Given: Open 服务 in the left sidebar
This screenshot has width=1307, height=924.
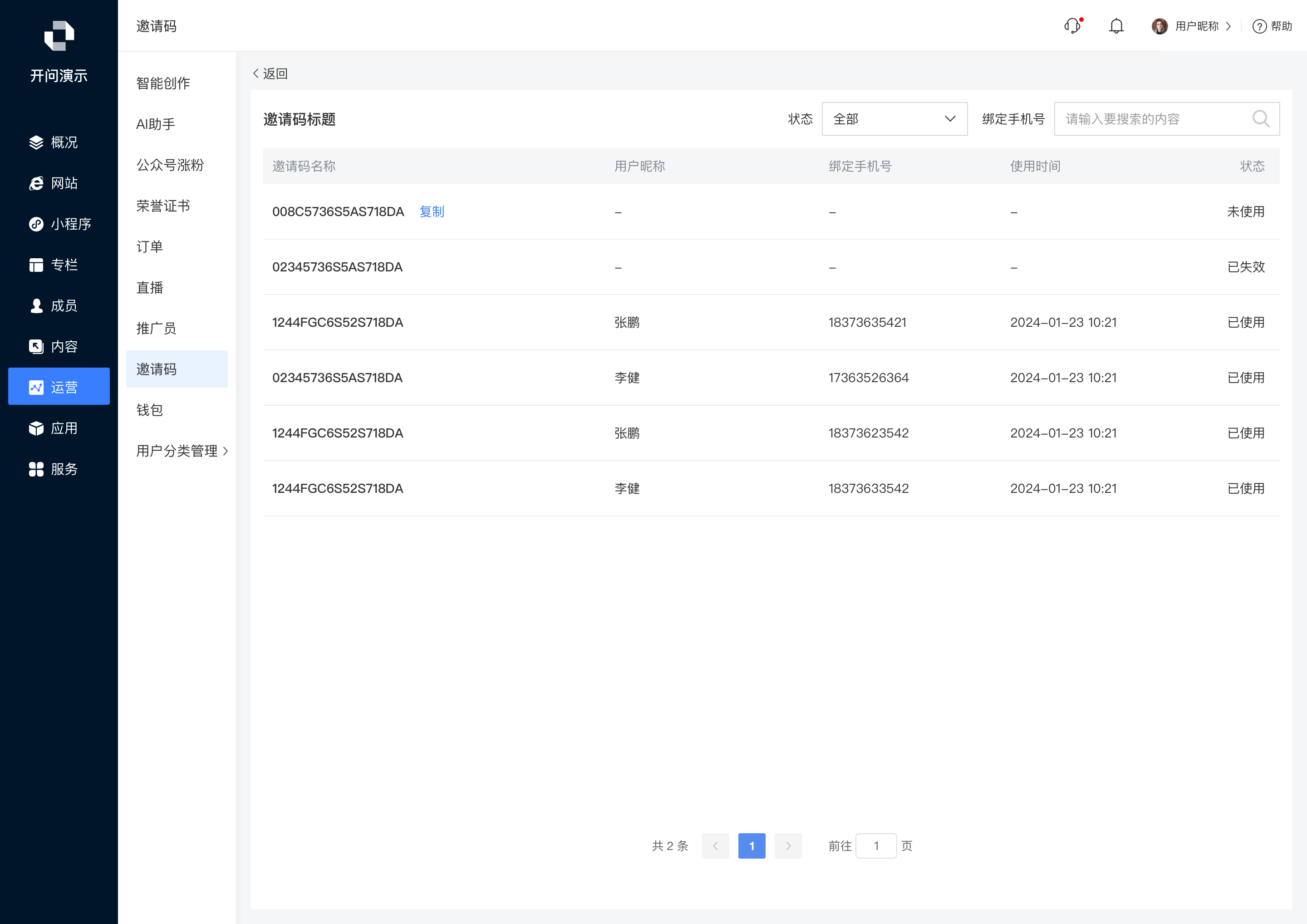Looking at the screenshot, I should [59, 469].
